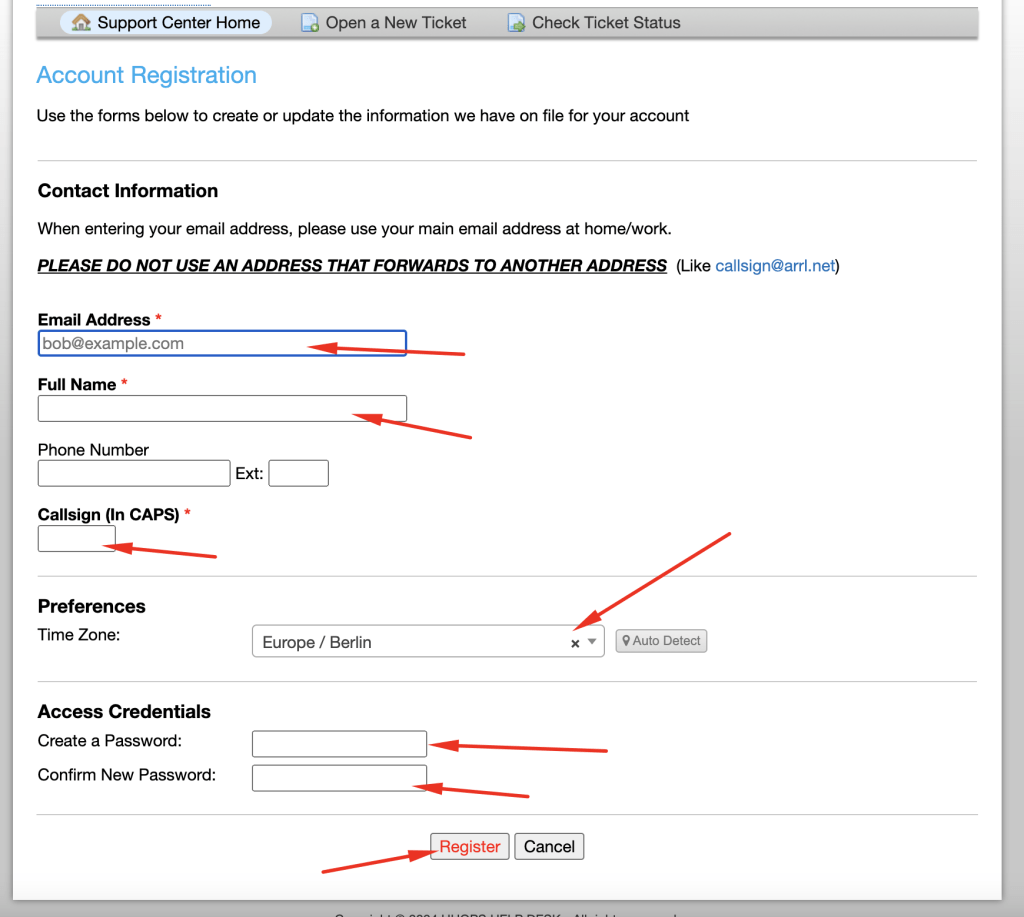This screenshot has width=1024, height=917.
Task: Open the Time Zone dropdown arrow
Action: [x=592, y=642]
